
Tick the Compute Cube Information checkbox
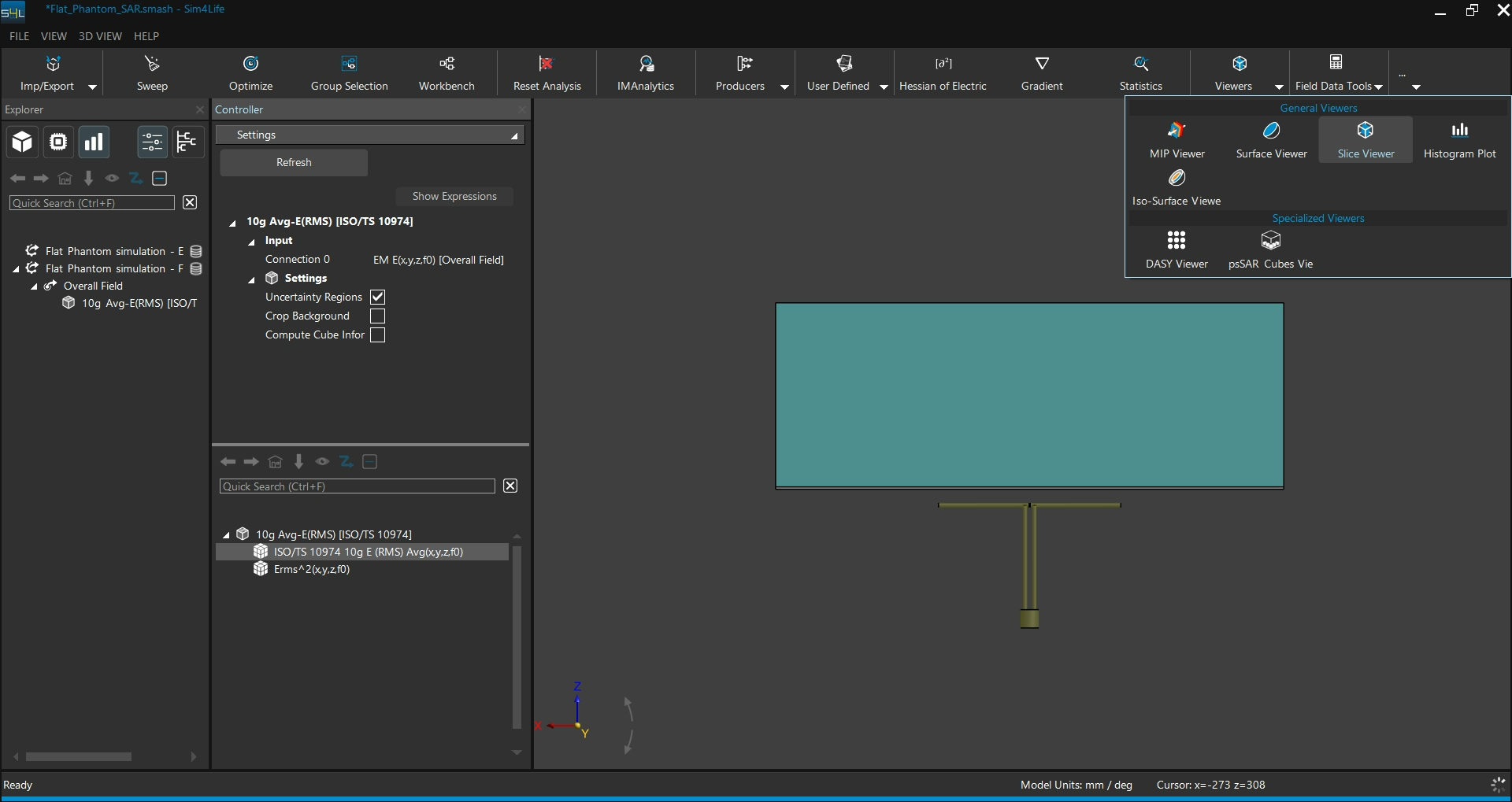[x=378, y=334]
